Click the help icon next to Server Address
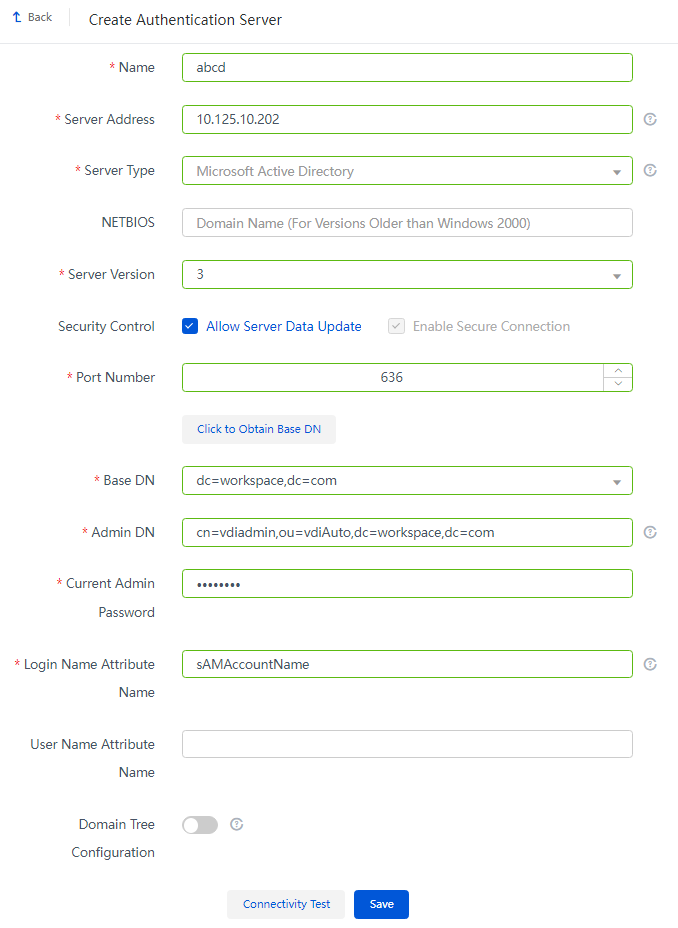Viewport: 678px width, 928px height. pyautogui.click(x=650, y=120)
